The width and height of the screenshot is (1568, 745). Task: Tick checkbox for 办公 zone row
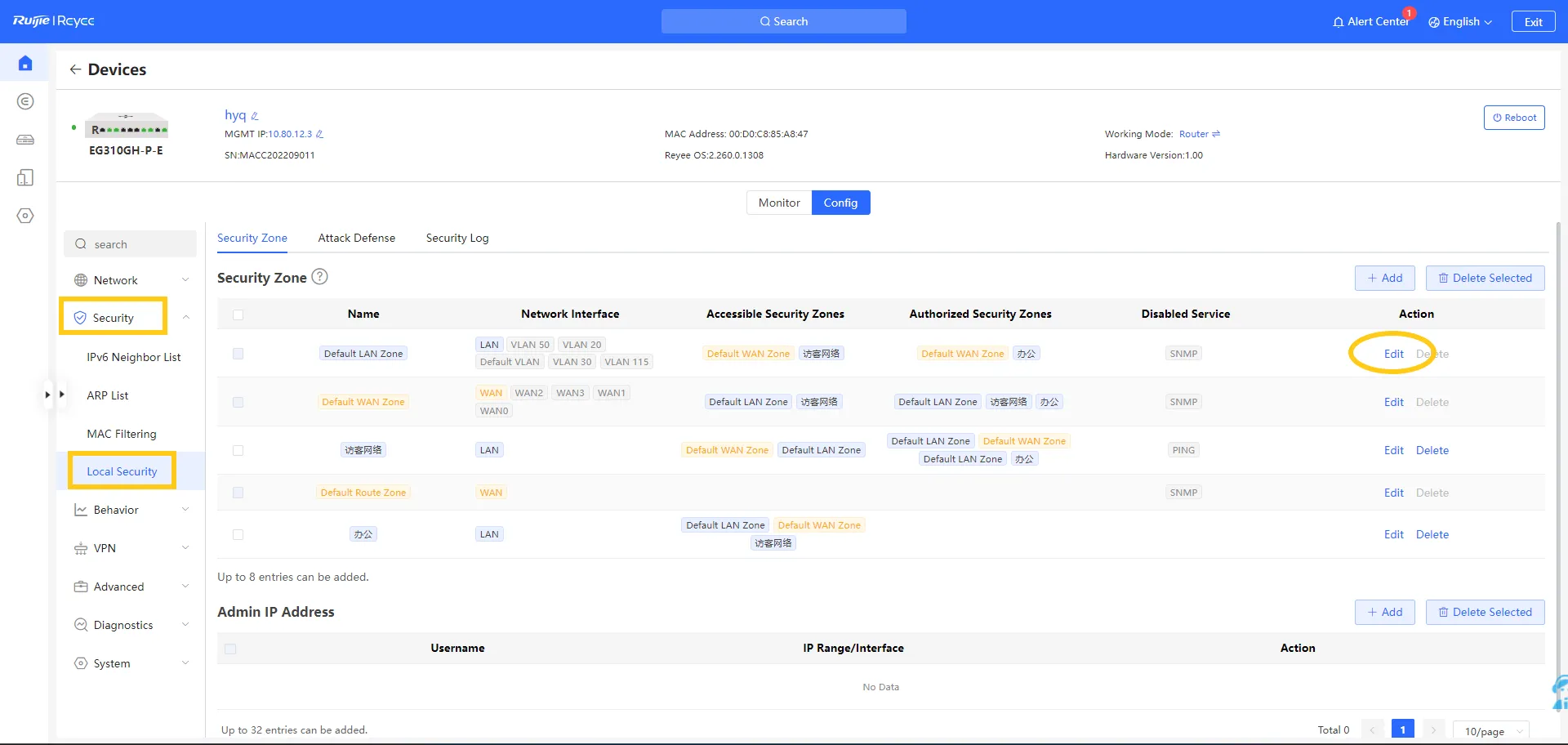pos(238,534)
